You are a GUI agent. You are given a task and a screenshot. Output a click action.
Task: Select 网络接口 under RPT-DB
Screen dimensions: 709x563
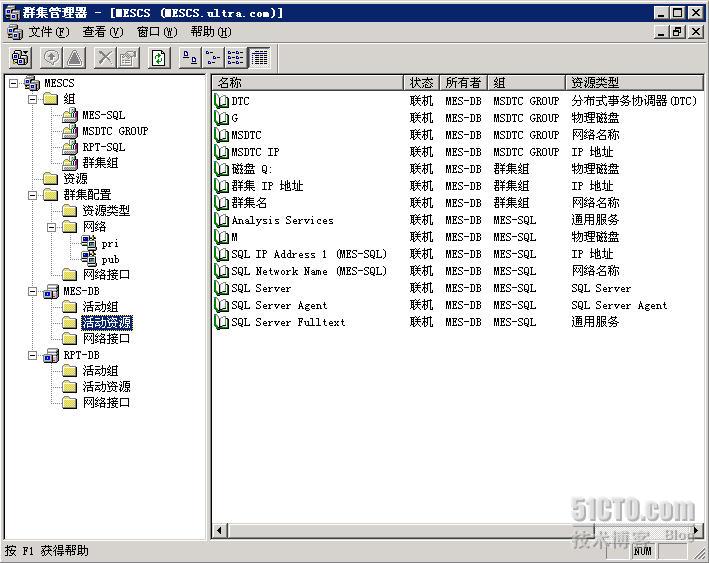pyautogui.click(x=107, y=403)
